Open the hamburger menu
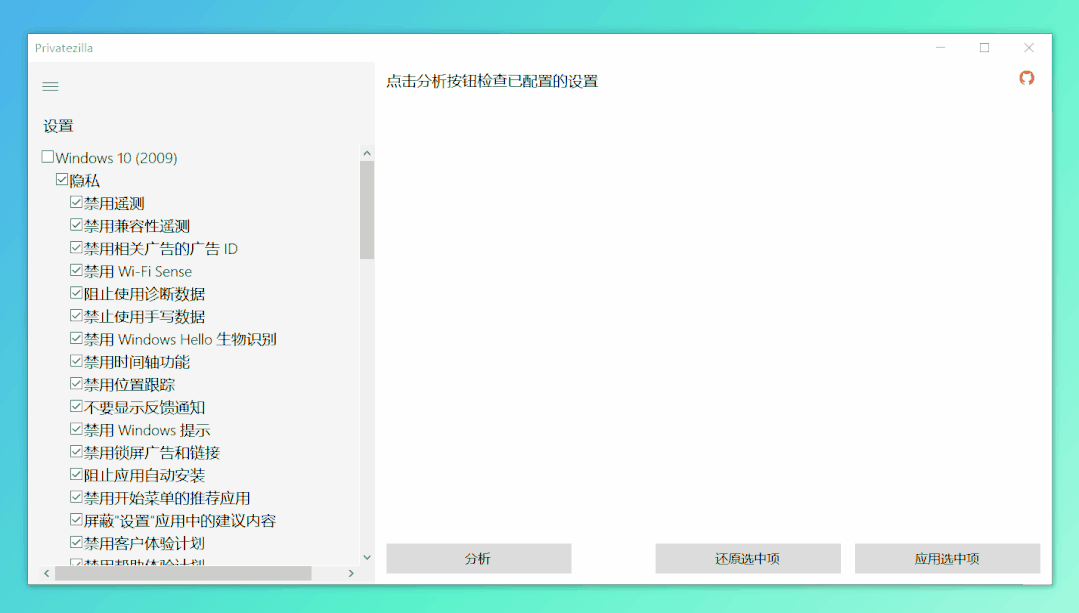 click(x=50, y=86)
